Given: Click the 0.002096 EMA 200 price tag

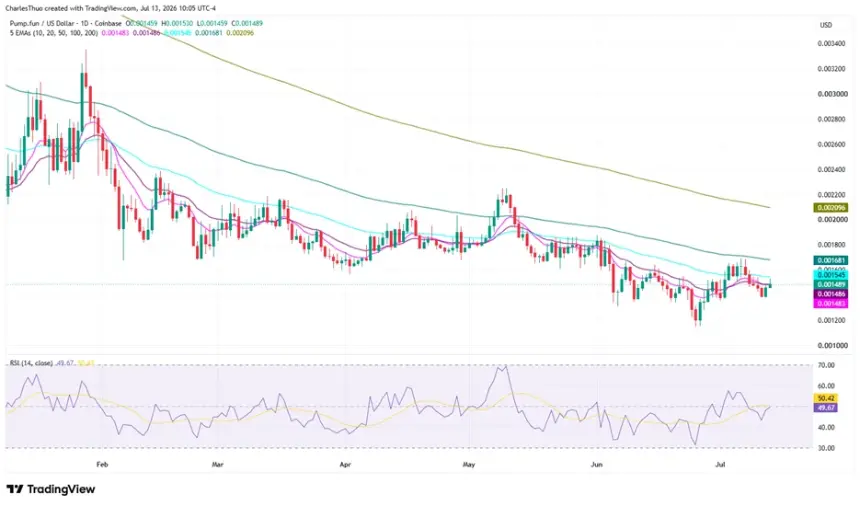Looking at the screenshot, I should coord(830,208).
